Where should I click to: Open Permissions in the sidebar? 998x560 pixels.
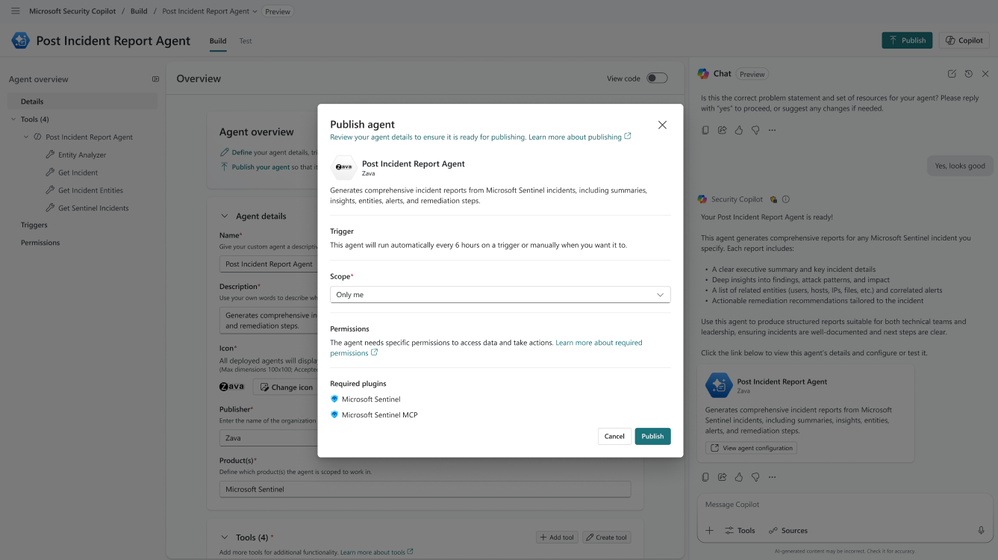(x=40, y=242)
